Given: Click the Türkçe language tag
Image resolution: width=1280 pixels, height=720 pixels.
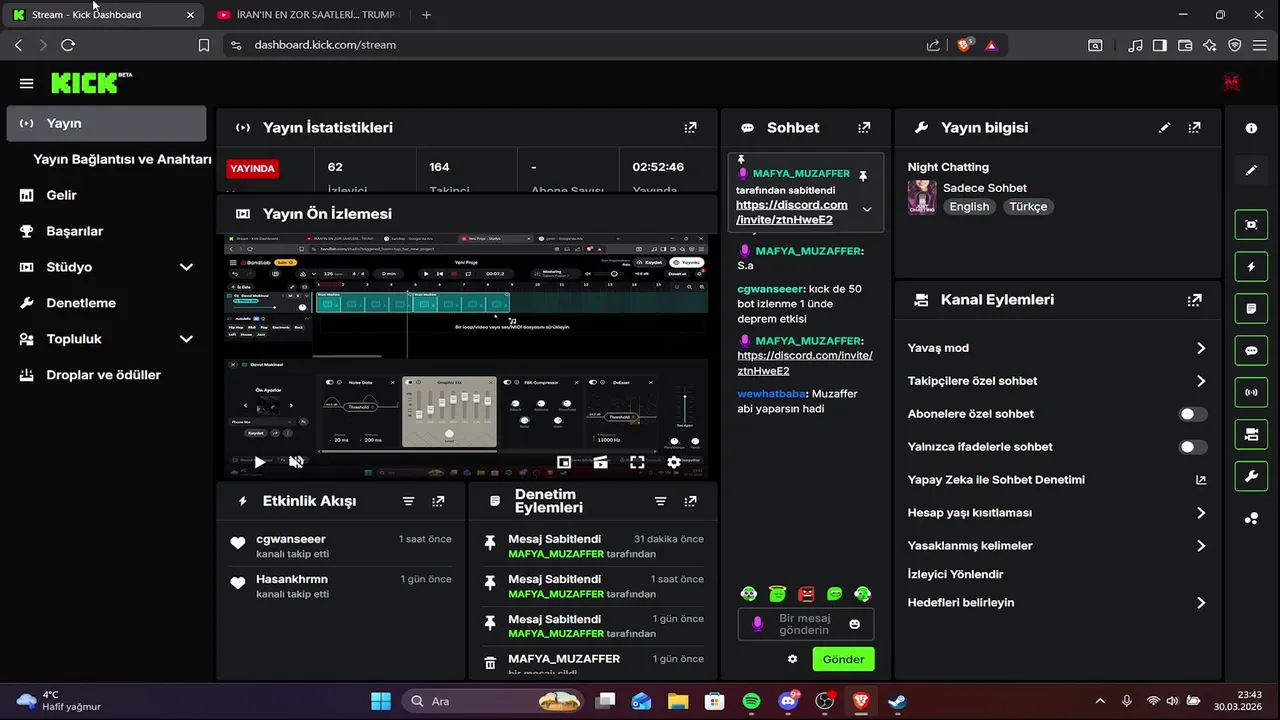Looking at the screenshot, I should coord(1028,207).
